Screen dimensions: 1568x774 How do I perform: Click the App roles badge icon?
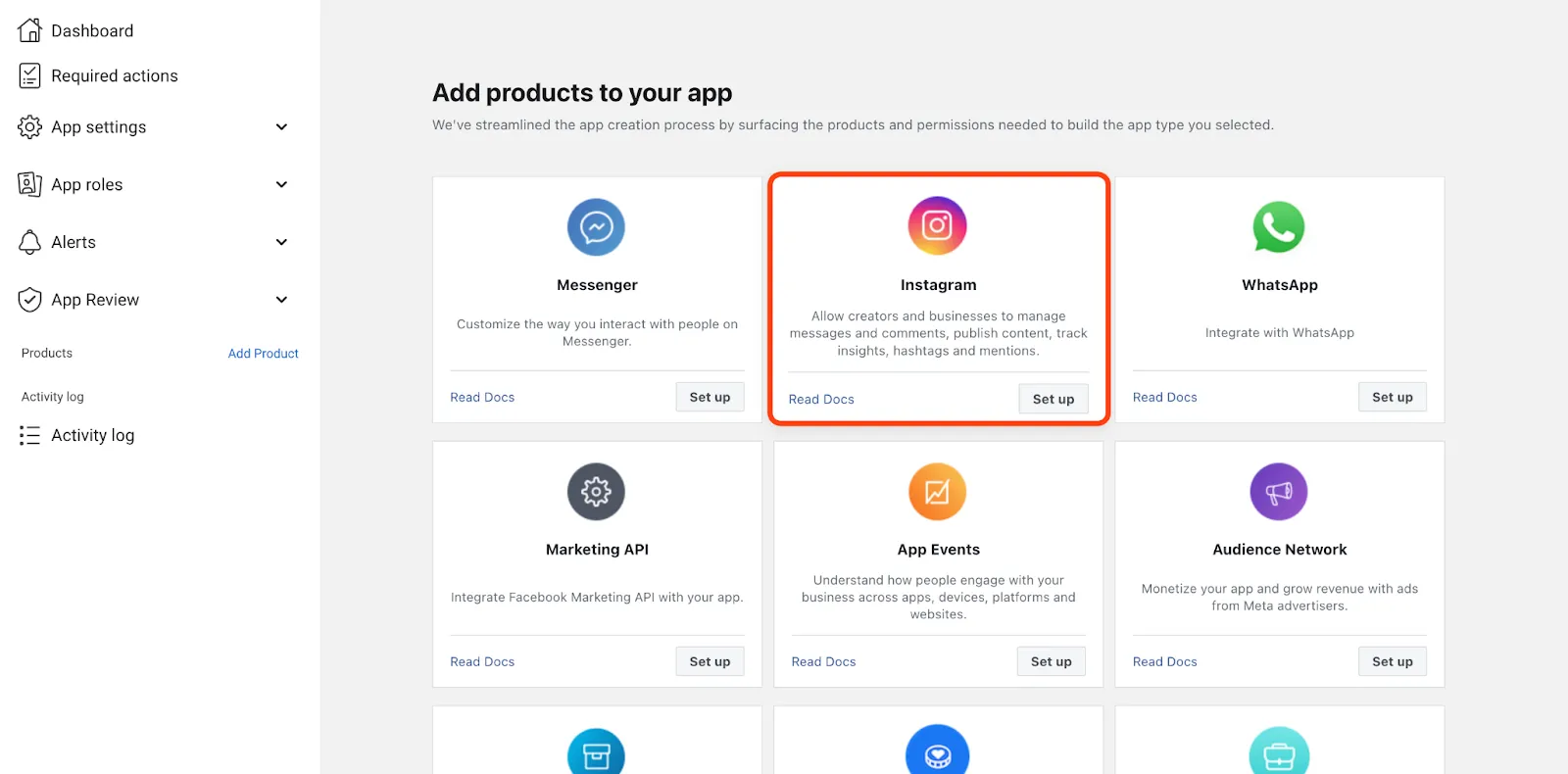click(x=30, y=184)
